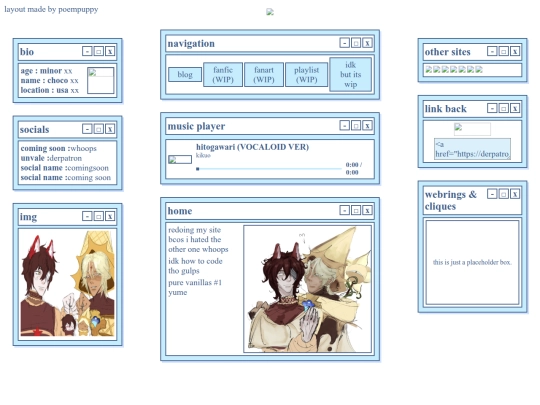Click the 'unvale :derpatron' social line

pyautogui.click(x=51, y=158)
